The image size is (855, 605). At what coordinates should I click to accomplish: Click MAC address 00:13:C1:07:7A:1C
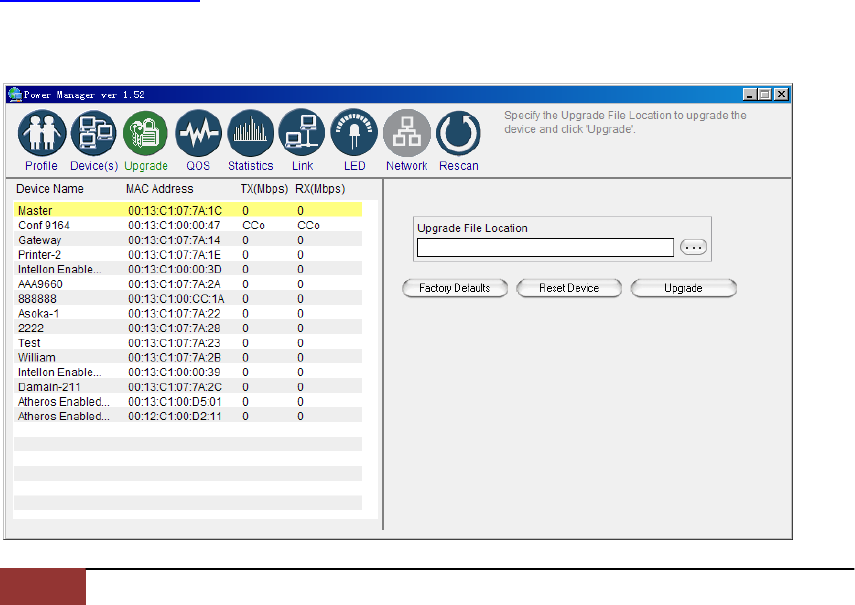175,210
